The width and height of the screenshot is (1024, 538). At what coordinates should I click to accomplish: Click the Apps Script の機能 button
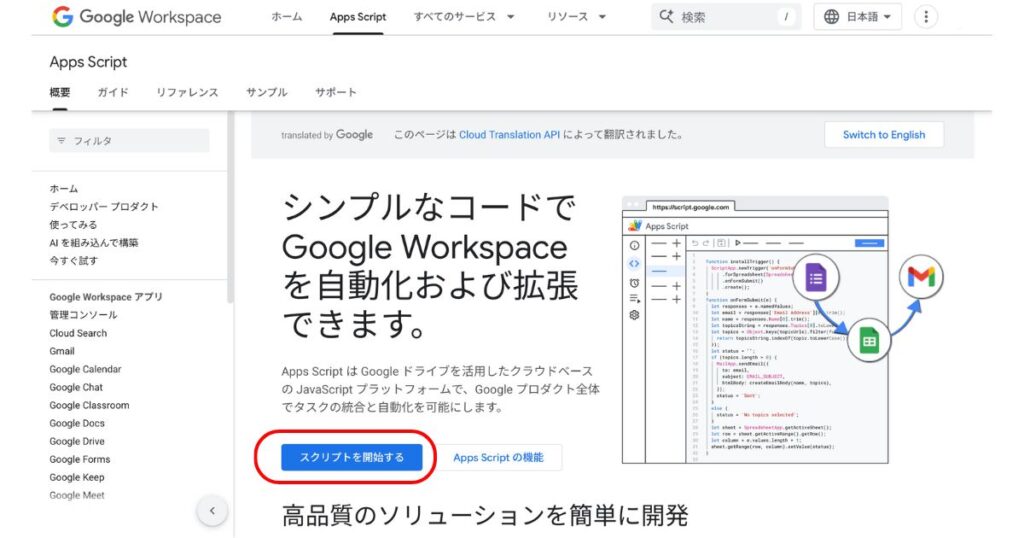tap(498, 457)
